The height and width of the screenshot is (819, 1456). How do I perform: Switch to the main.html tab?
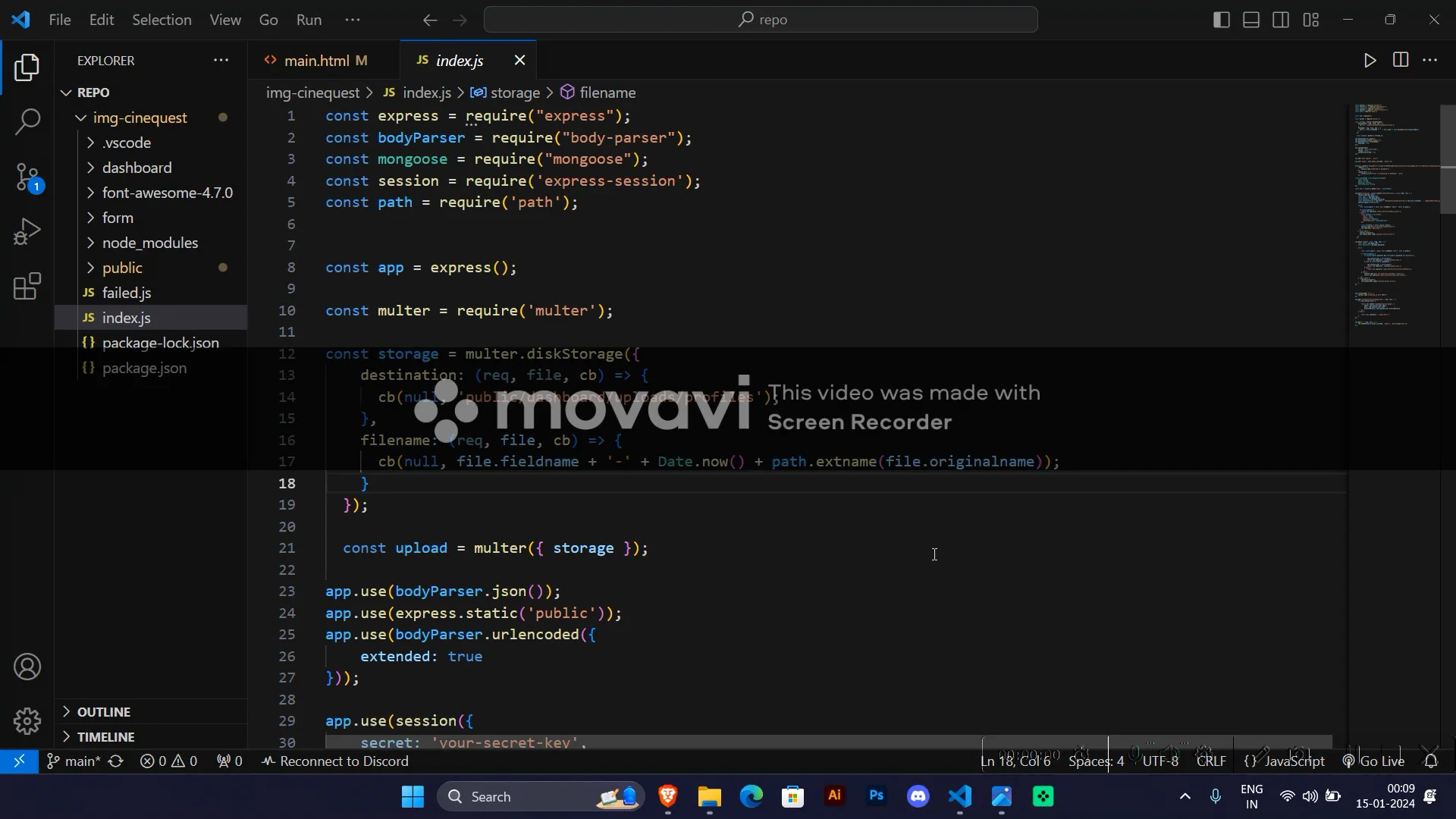pos(316,61)
